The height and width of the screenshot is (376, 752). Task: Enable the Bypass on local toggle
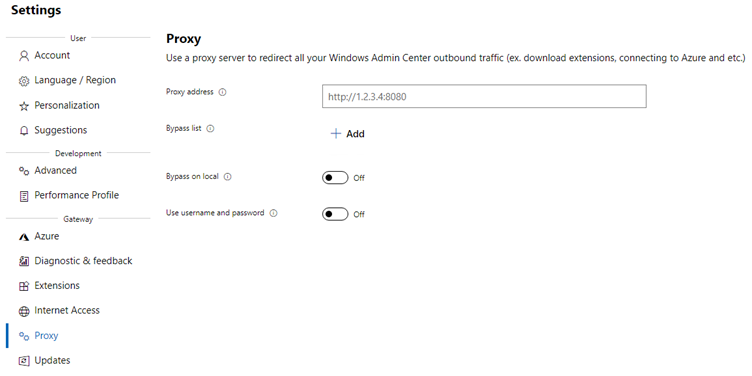click(x=335, y=177)
